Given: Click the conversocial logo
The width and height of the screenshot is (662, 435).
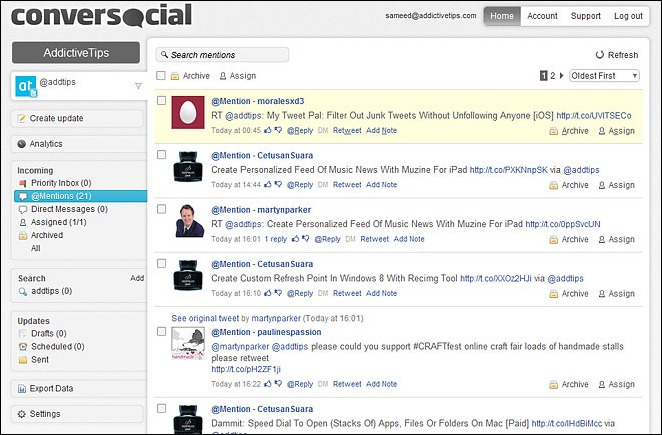Looking at the screenshot, I should (x=101, y=15).
